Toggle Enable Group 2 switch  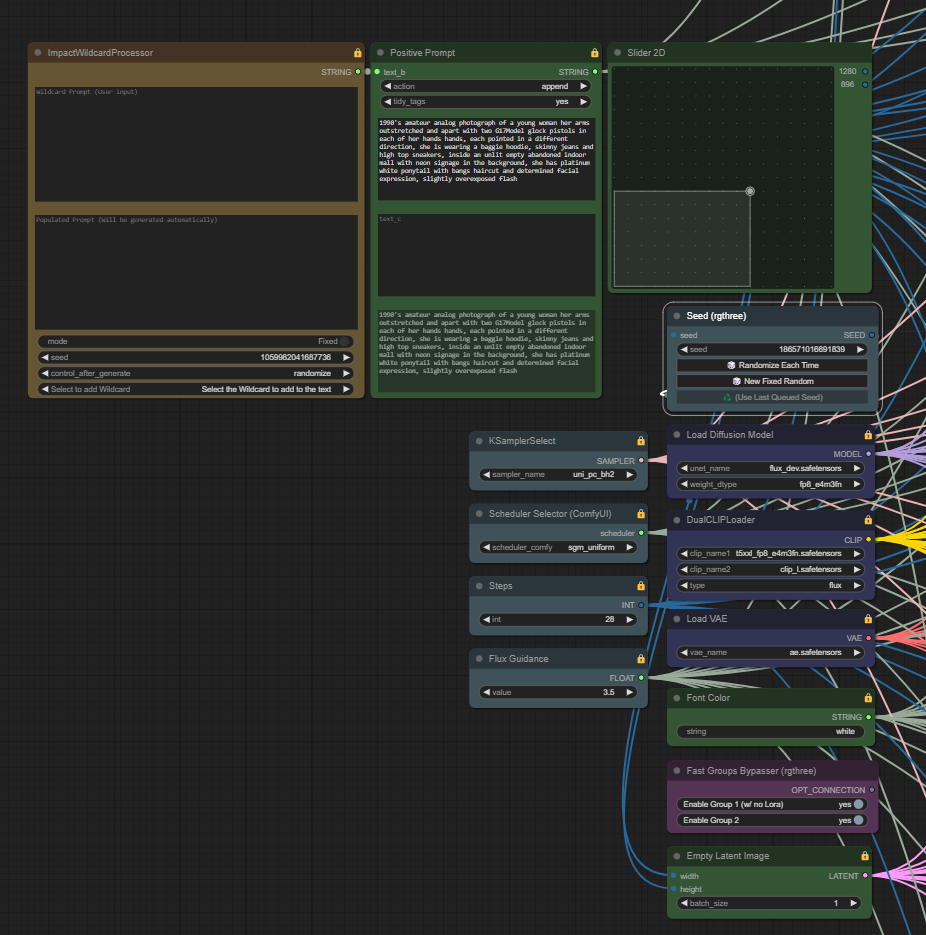point(858,820)
